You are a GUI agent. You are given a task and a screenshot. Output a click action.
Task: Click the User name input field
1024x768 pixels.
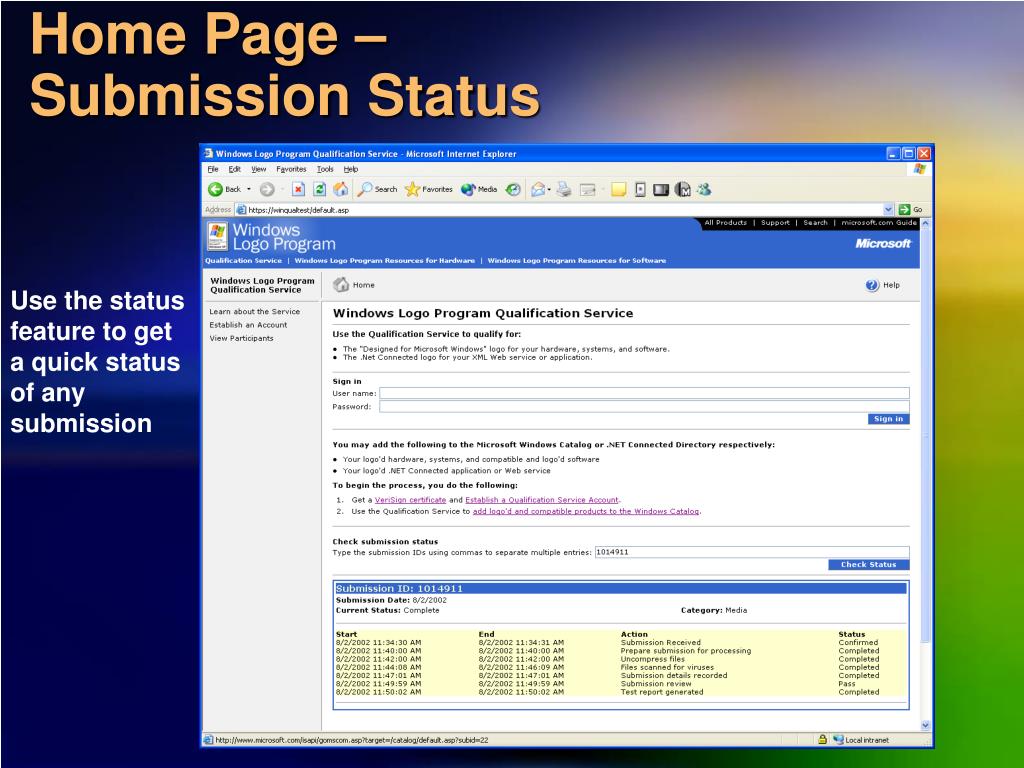[644, 393]
